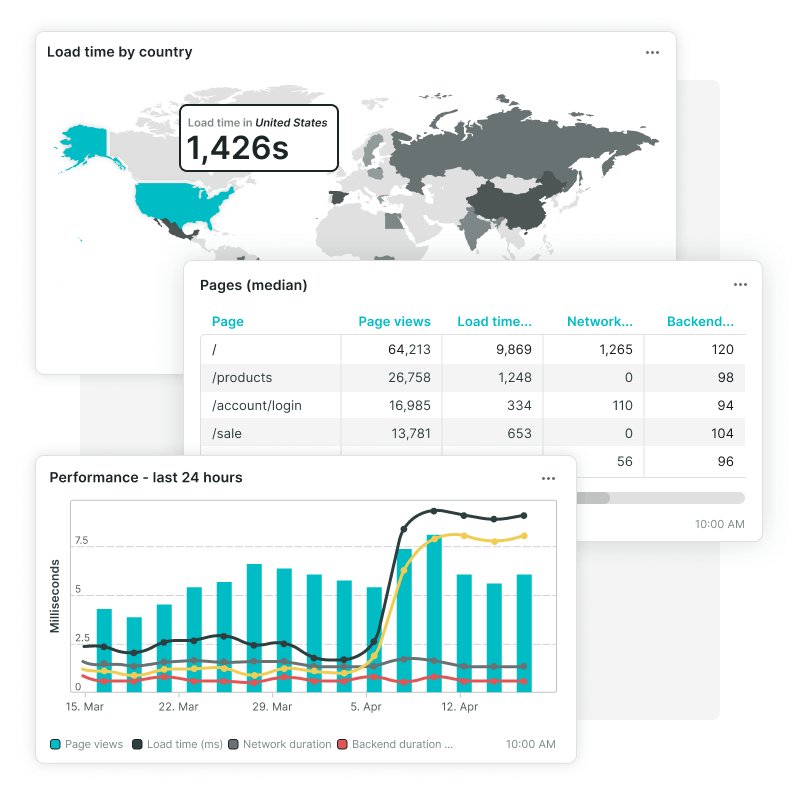Click the last black Load time data point
The image size is (800, 800).
(x=524, y=516)
